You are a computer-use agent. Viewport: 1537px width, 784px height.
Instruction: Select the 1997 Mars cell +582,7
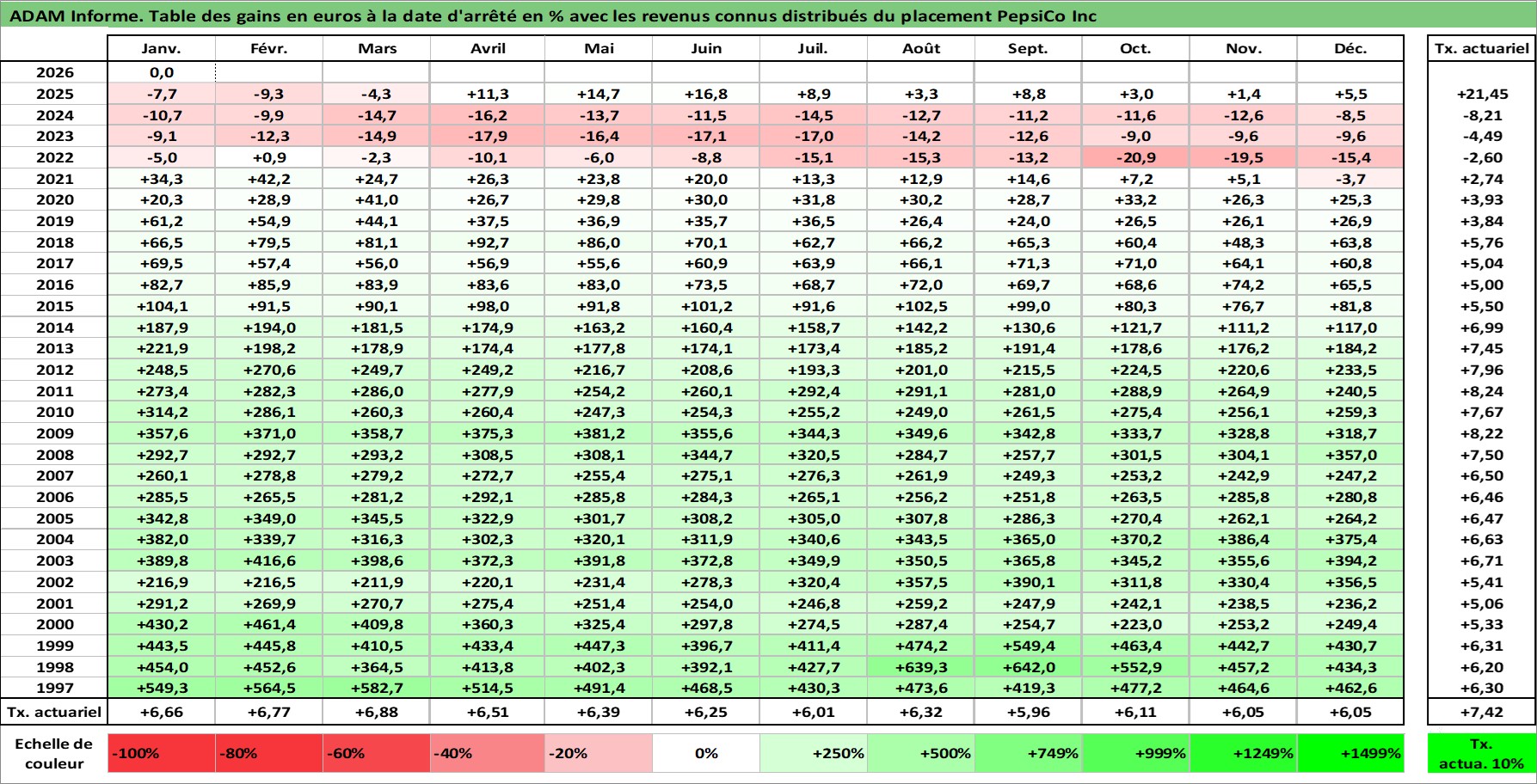coord(377,688)
